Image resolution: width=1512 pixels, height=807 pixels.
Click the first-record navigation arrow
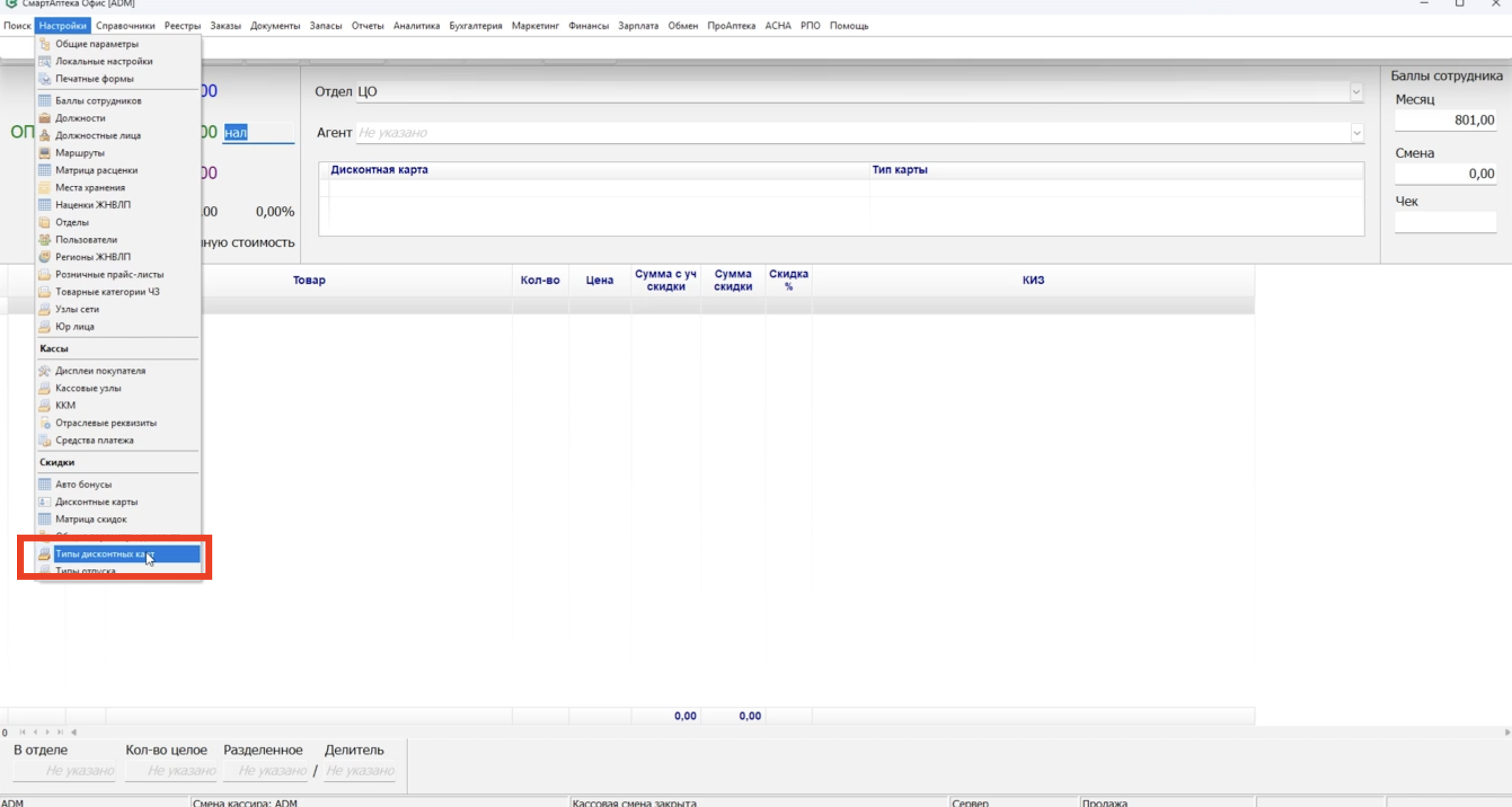[x=23, y=733]
